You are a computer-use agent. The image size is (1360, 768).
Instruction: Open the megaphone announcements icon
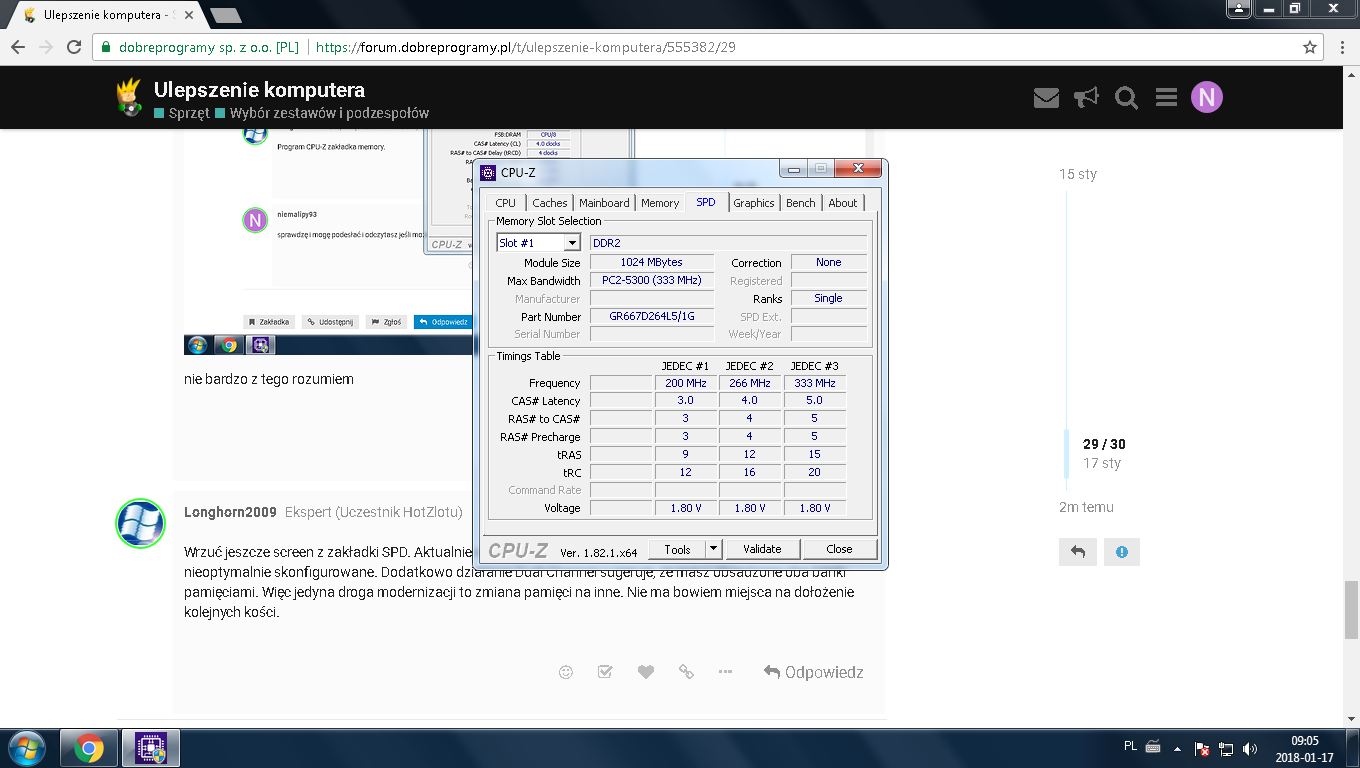click(x=1086, y=97)
